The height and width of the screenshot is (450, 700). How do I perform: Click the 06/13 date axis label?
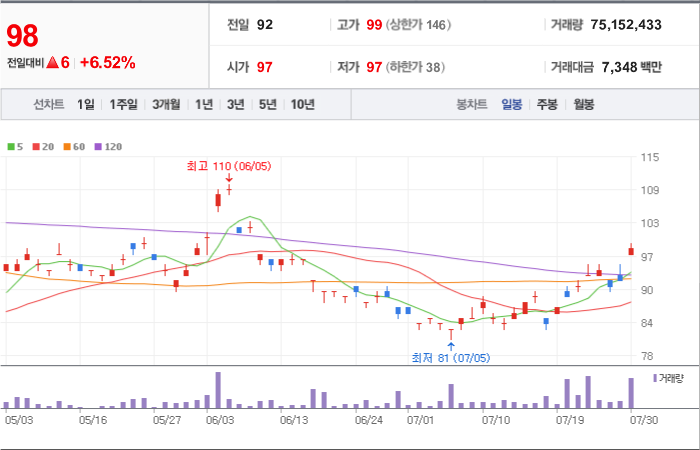pyautogui.click(x=294, y=420)
